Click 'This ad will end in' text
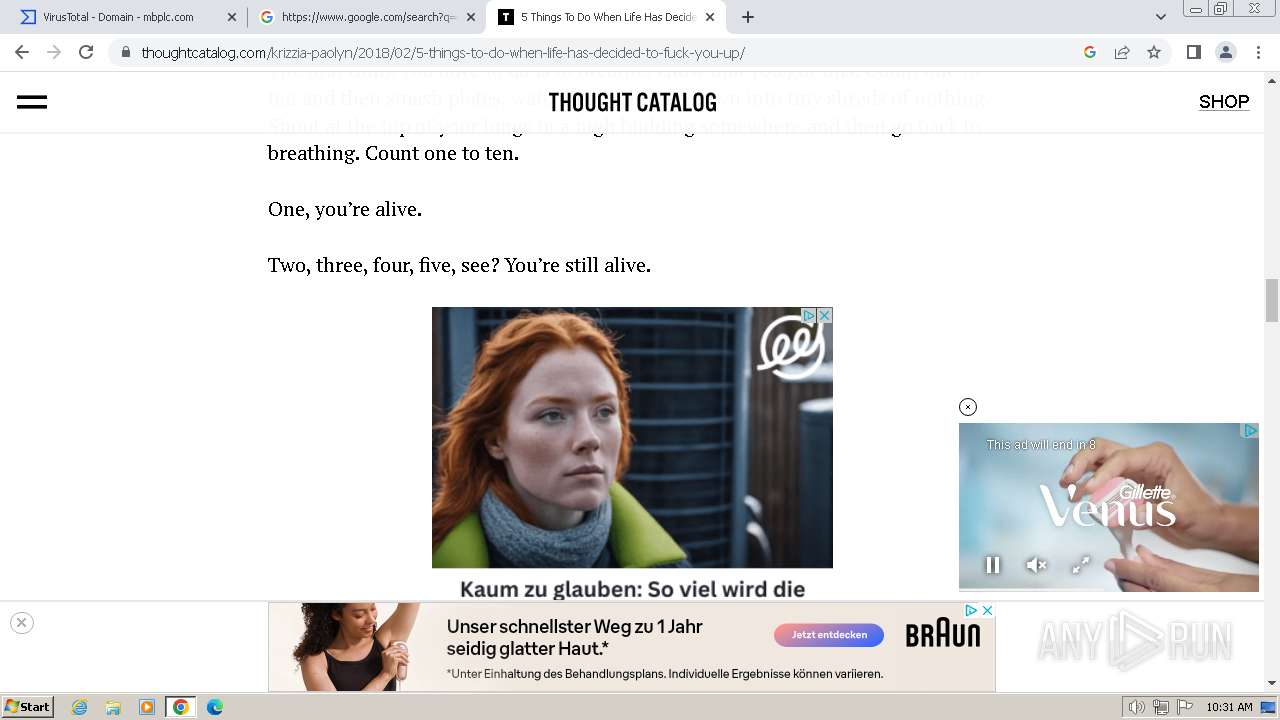 tap(1041, 445)
